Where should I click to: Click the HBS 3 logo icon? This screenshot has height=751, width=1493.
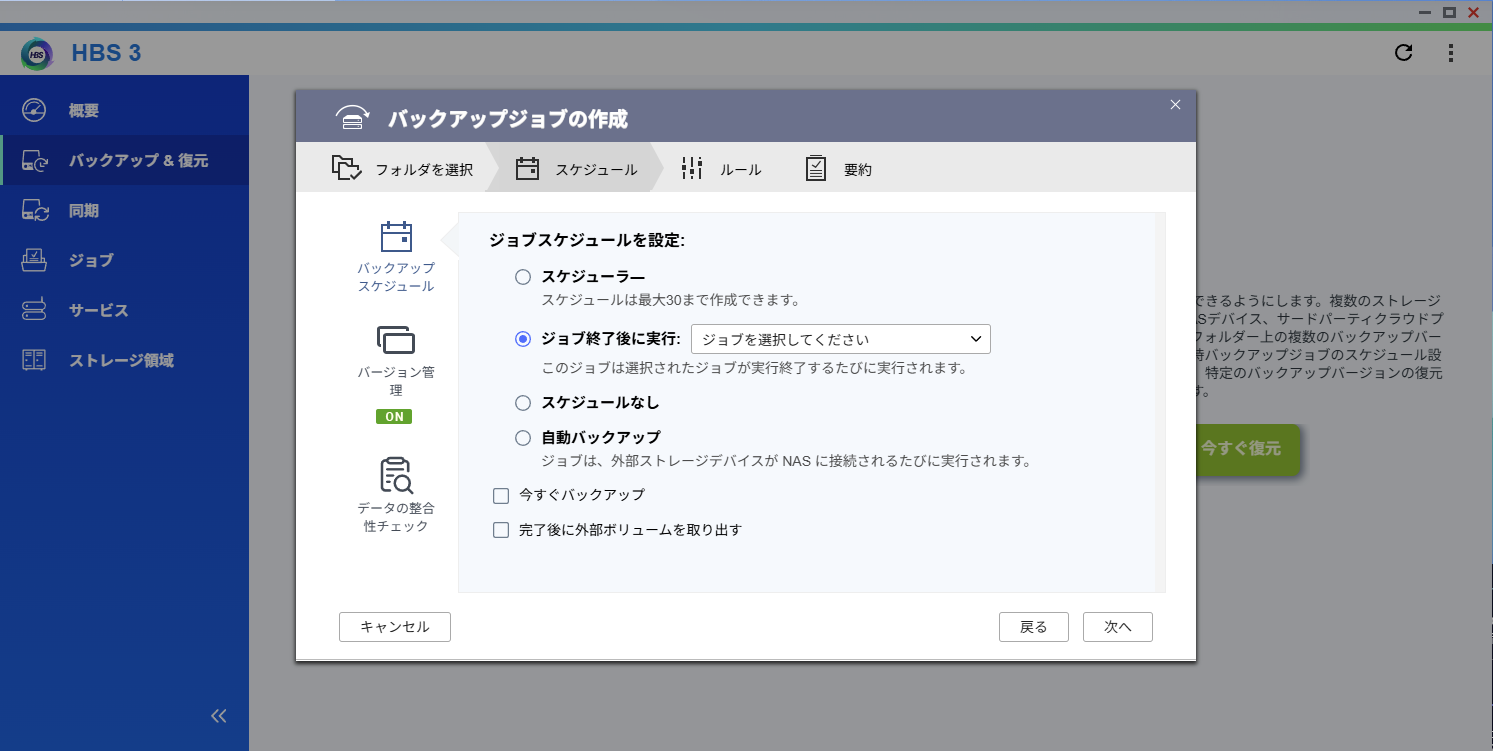(37, 53)
